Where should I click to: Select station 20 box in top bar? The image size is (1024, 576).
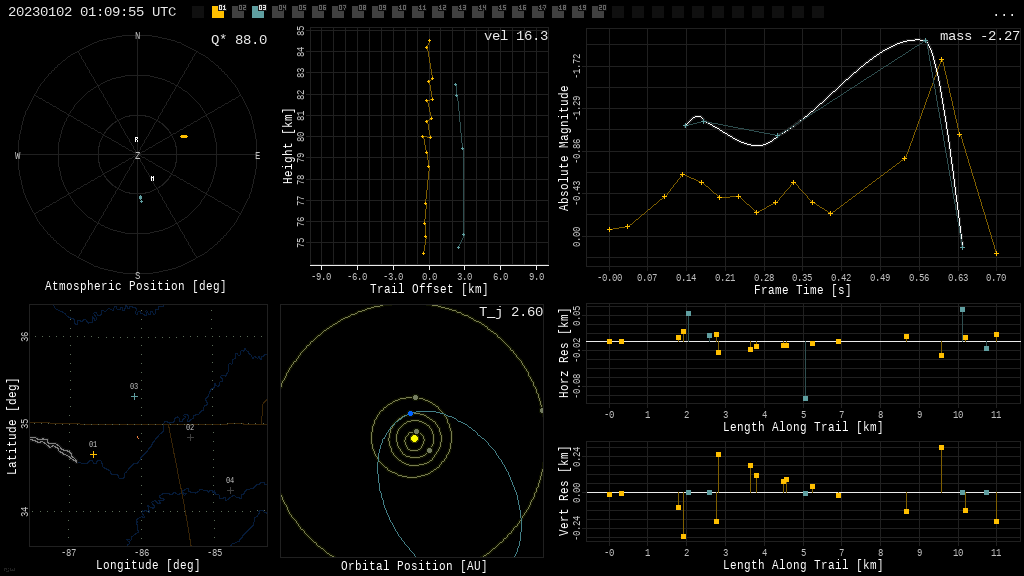tap(598, 12)
